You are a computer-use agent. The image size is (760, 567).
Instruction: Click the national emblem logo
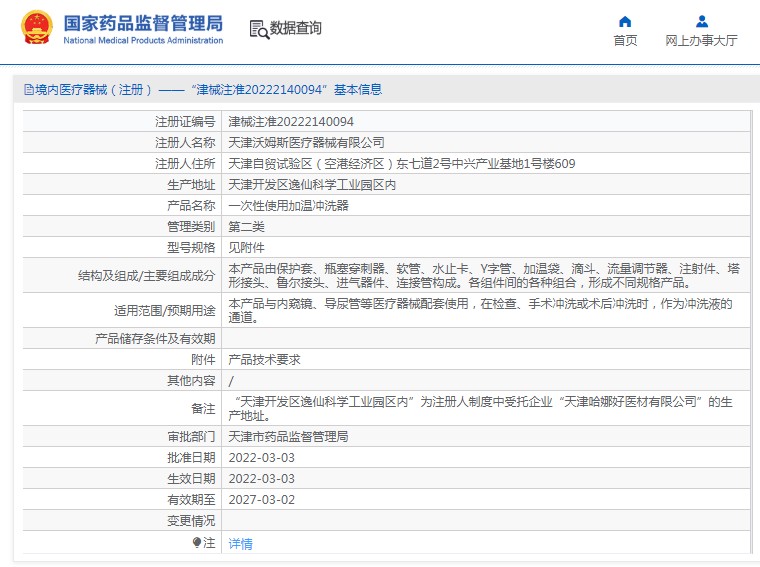[37, 28]
